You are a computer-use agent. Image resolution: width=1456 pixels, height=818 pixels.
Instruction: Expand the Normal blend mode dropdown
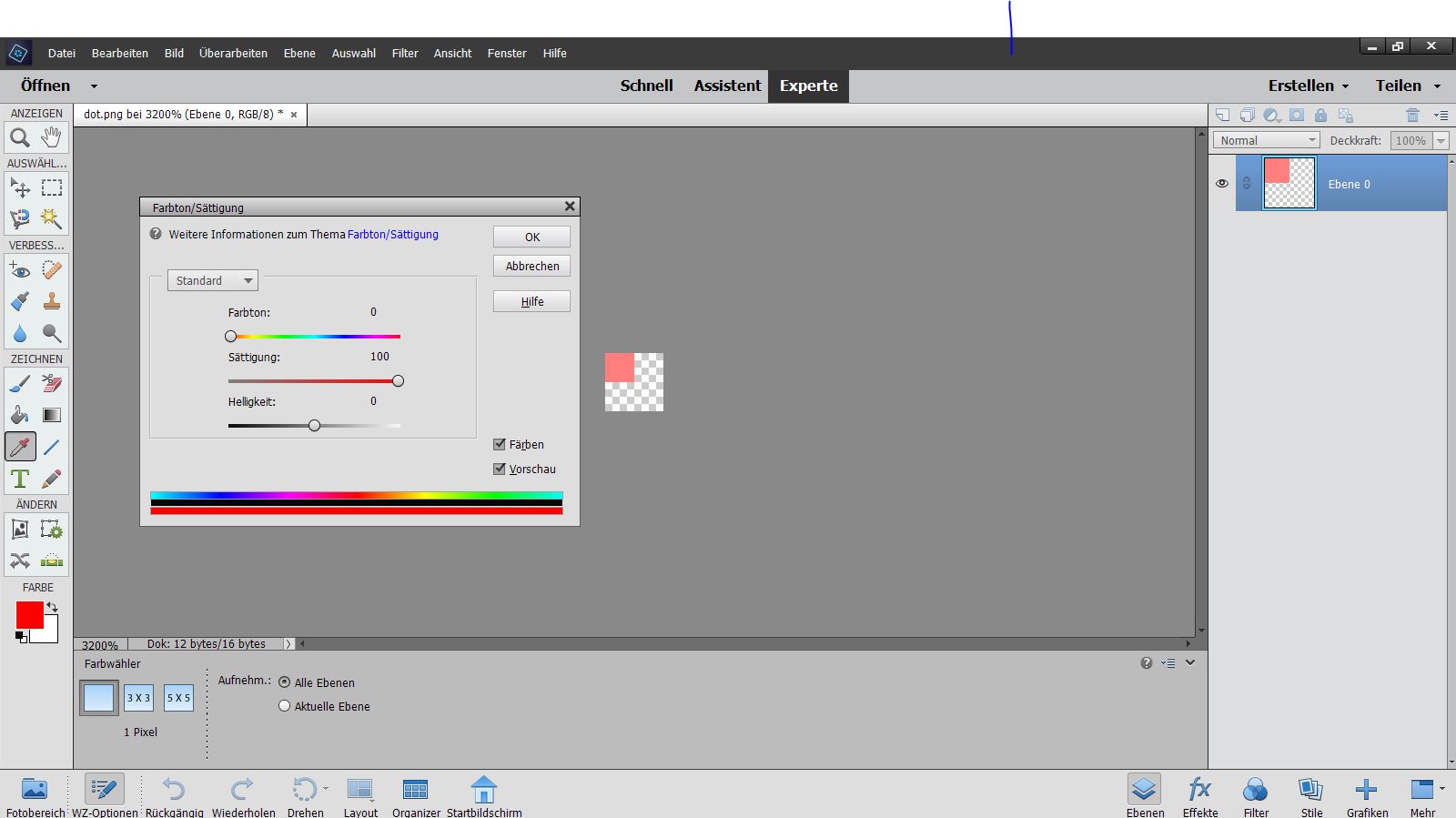pyautogui.click(x=1266, y=140)
